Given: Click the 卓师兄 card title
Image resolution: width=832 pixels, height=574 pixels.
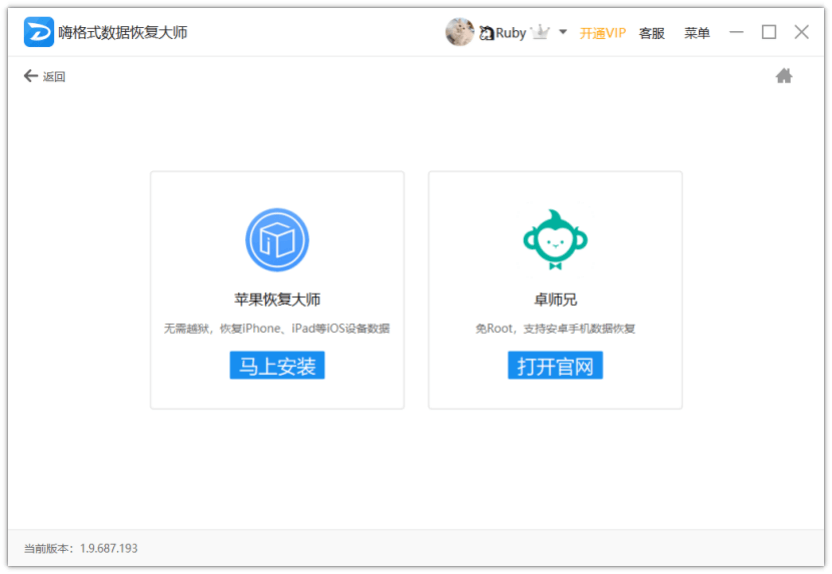Looking at the screenshot, I should 555,299.
